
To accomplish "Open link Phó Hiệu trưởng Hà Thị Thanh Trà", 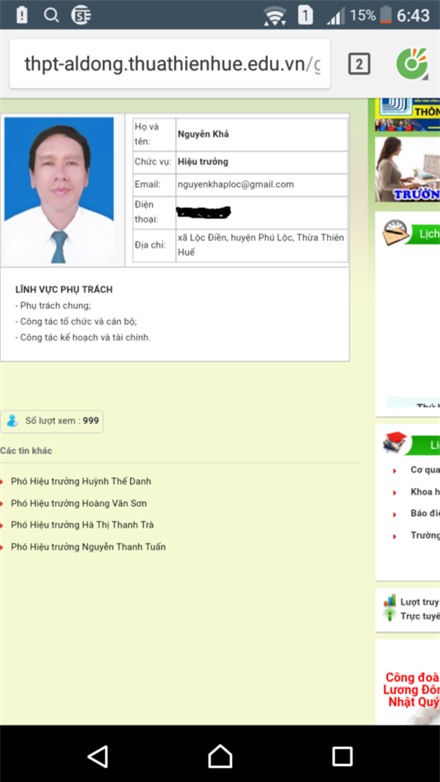I will point(82,525).
